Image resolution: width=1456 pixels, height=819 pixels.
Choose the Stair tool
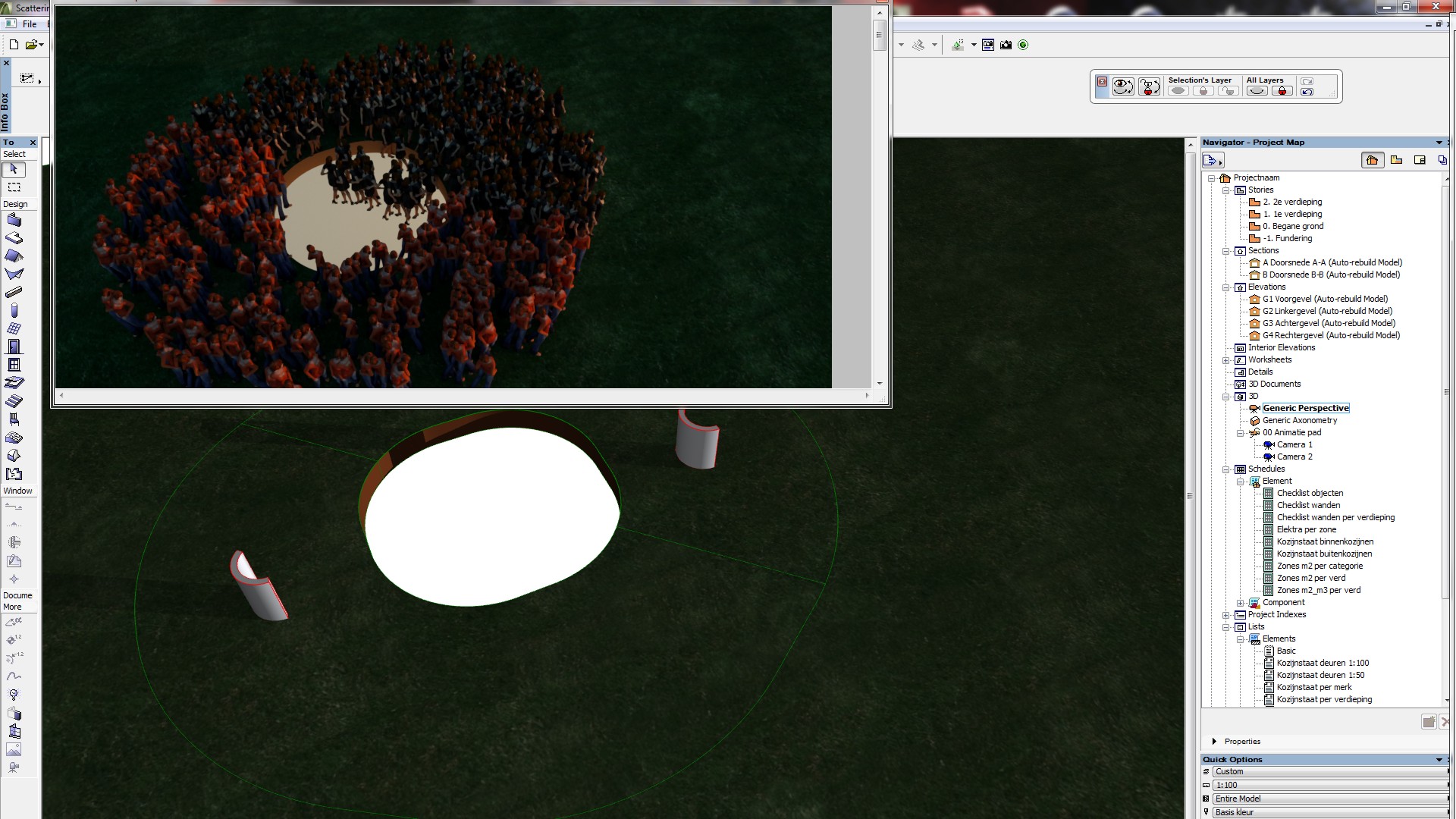[14, 401]
